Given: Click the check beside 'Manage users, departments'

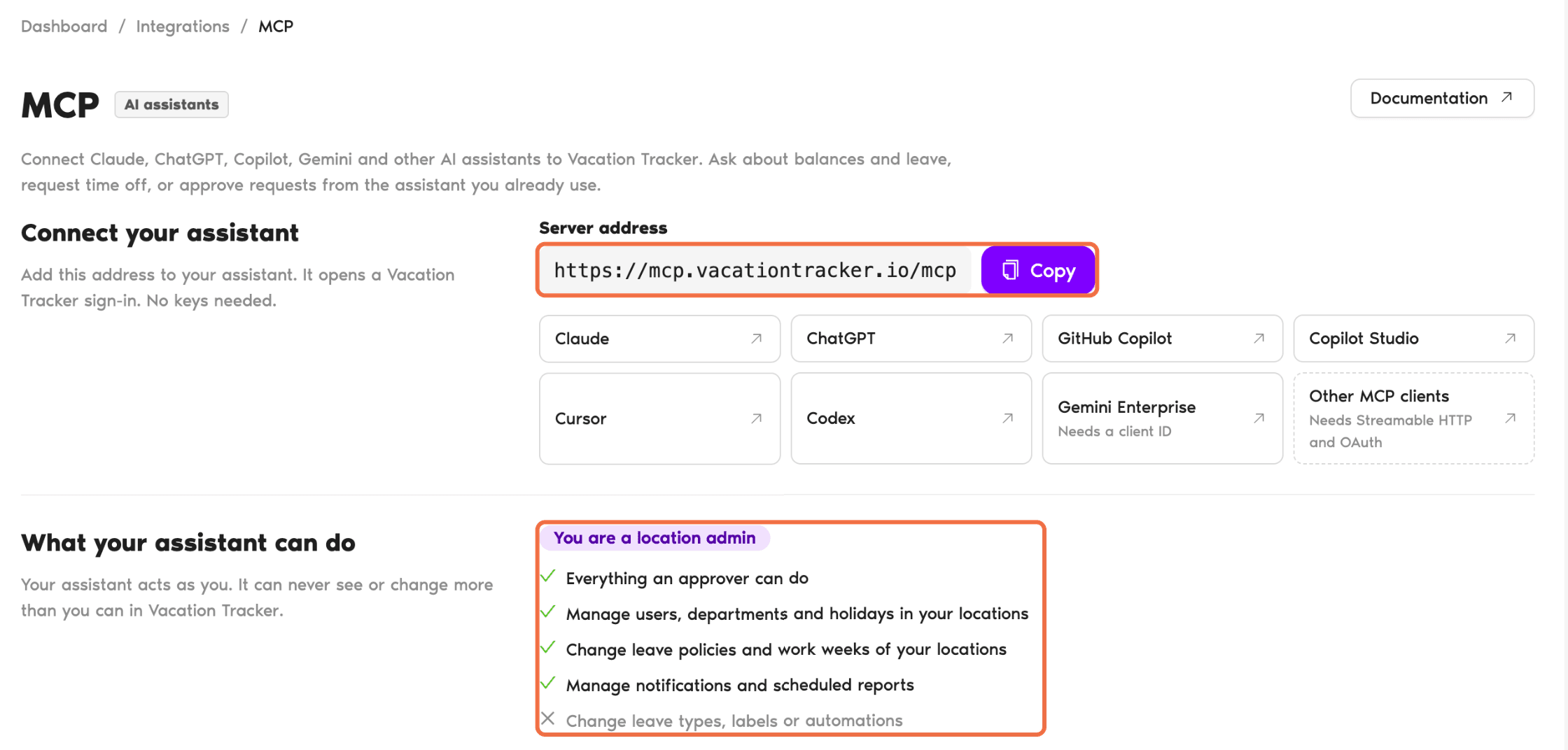Looking at the screenshot, I should [x=548, y=612].
